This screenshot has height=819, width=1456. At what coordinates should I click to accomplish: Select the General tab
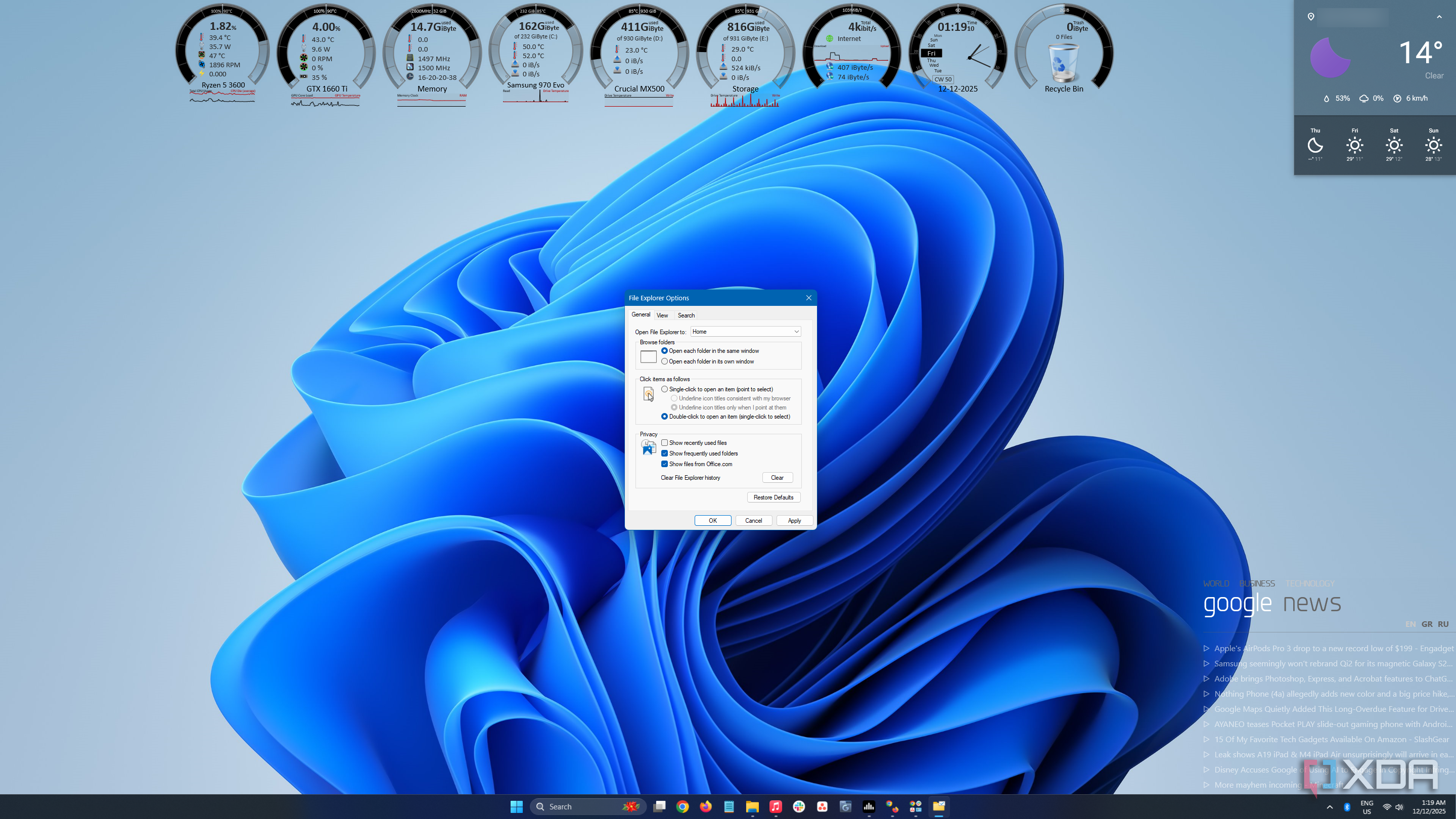(641, 314)
